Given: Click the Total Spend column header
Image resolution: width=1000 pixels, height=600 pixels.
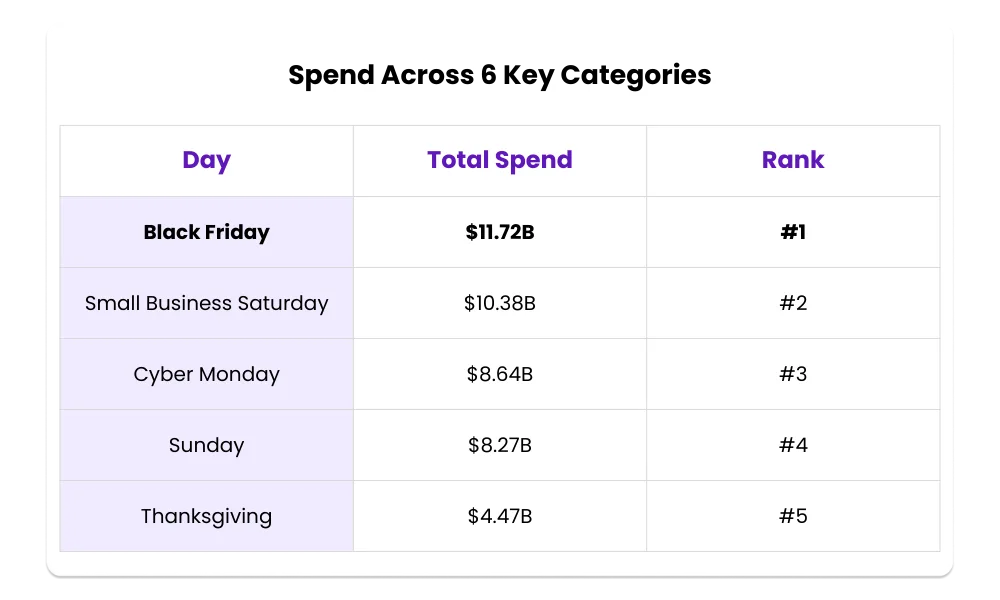Looking at the screenshot, I should tap(499, 160).
